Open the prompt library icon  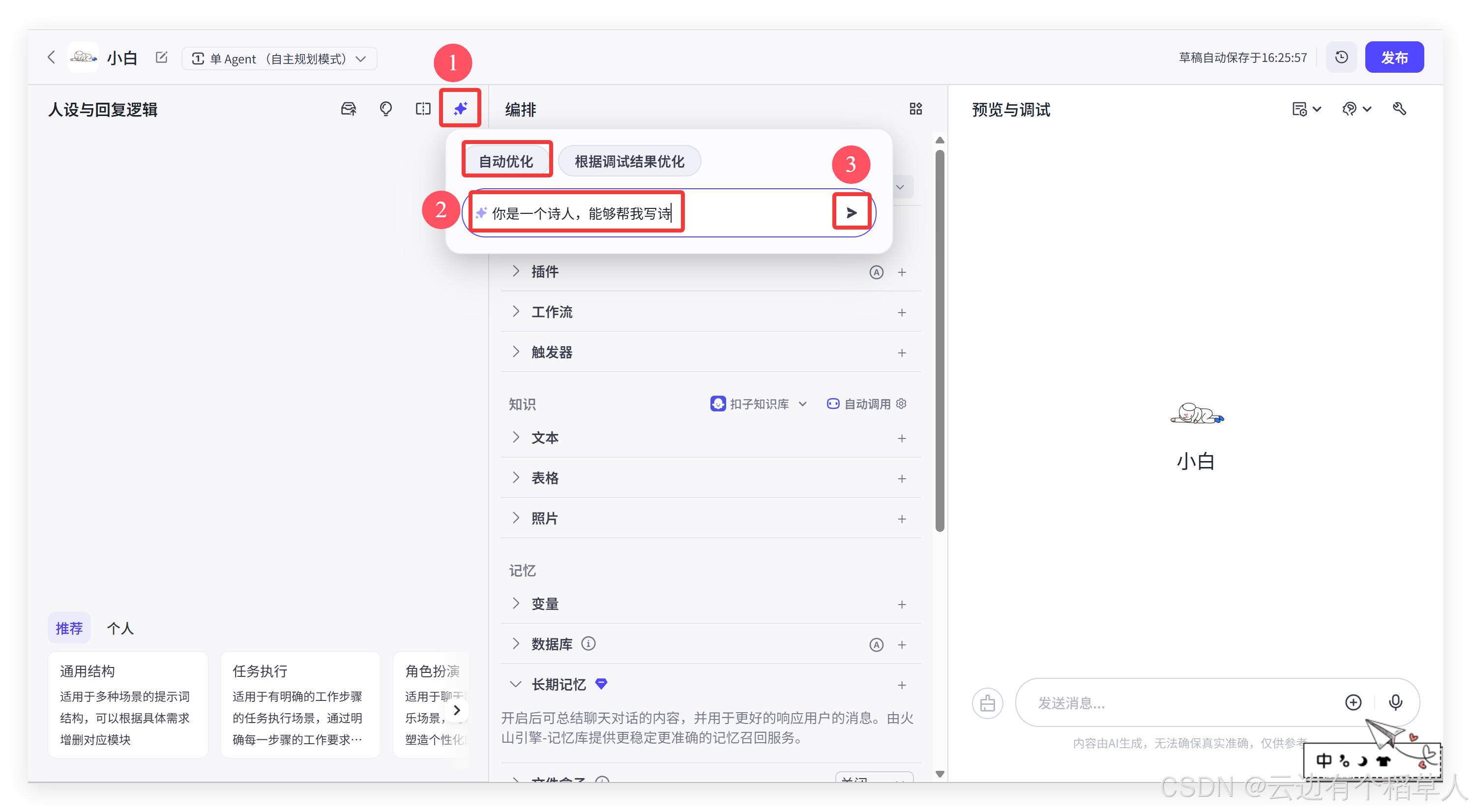pyautogui.click(x=349, y=109)
